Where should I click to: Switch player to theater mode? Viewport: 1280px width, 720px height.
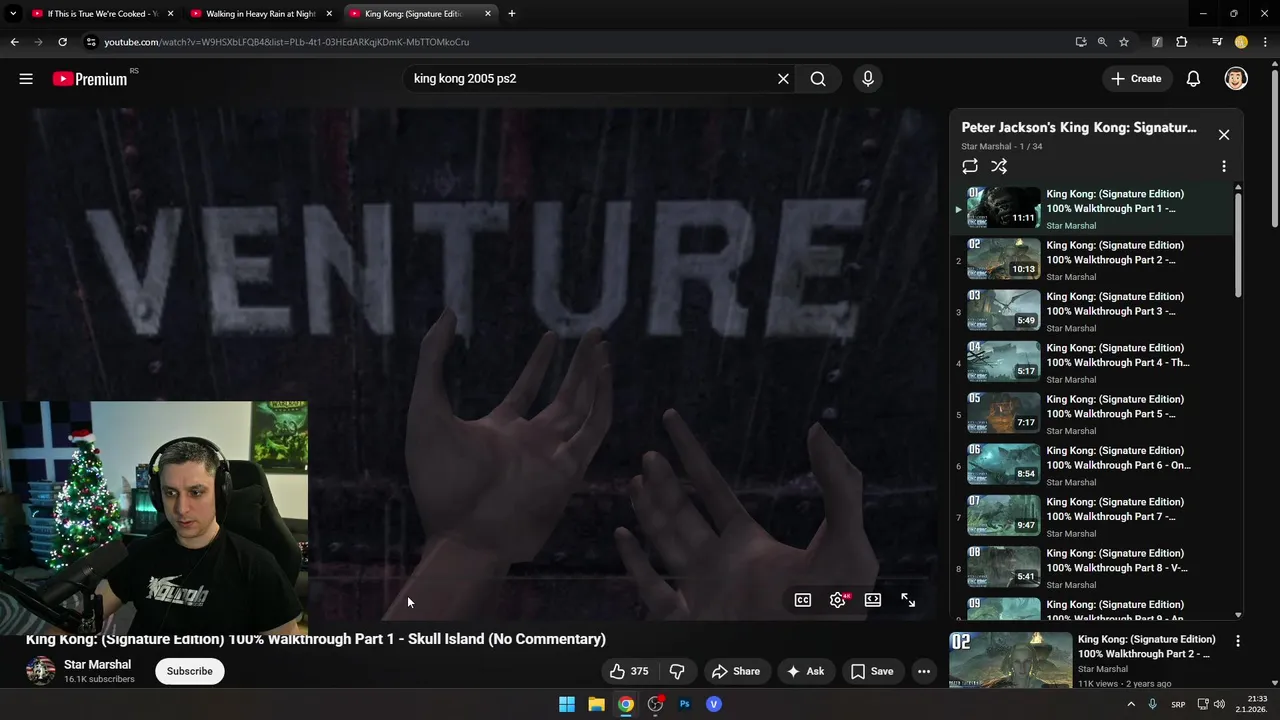[x=873, y=600]
